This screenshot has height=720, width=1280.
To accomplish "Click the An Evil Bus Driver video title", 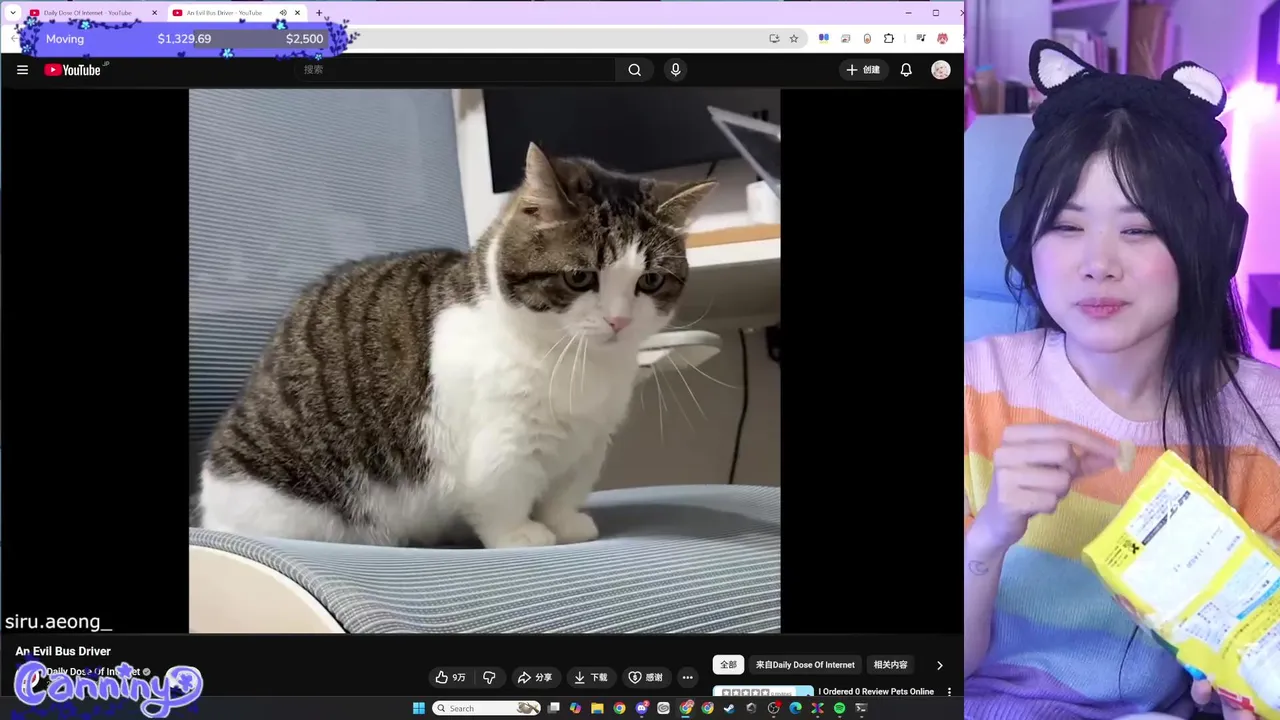I will (x=63, y=651).
